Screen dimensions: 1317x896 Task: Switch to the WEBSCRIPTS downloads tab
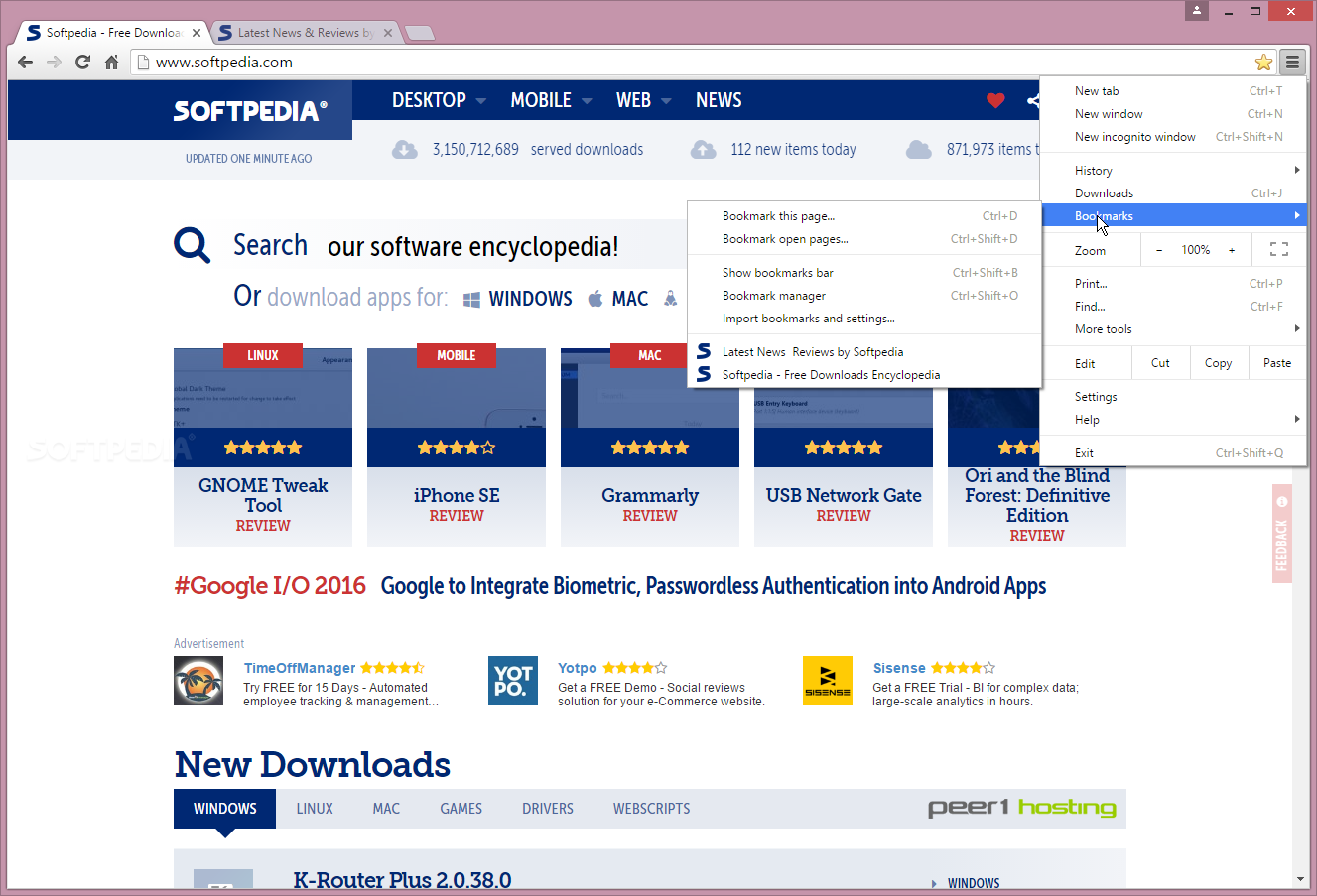click(x=651, y=809)
